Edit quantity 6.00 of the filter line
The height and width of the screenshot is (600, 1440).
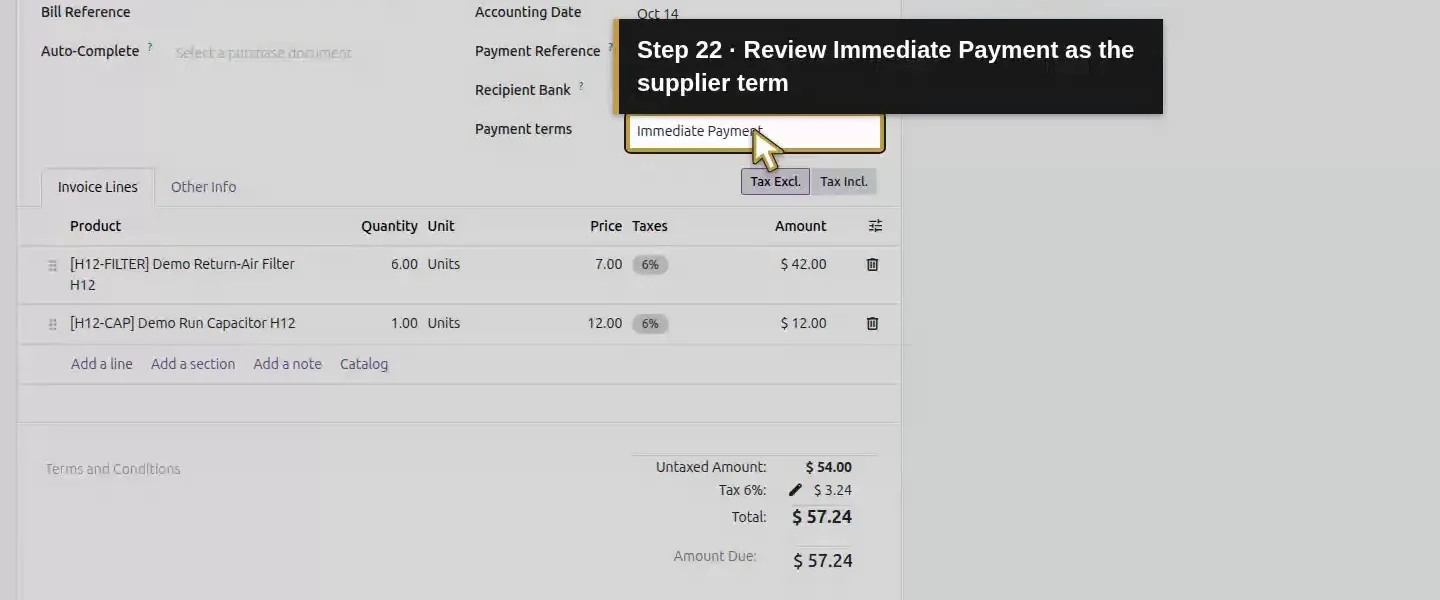[x=404, y=264]
